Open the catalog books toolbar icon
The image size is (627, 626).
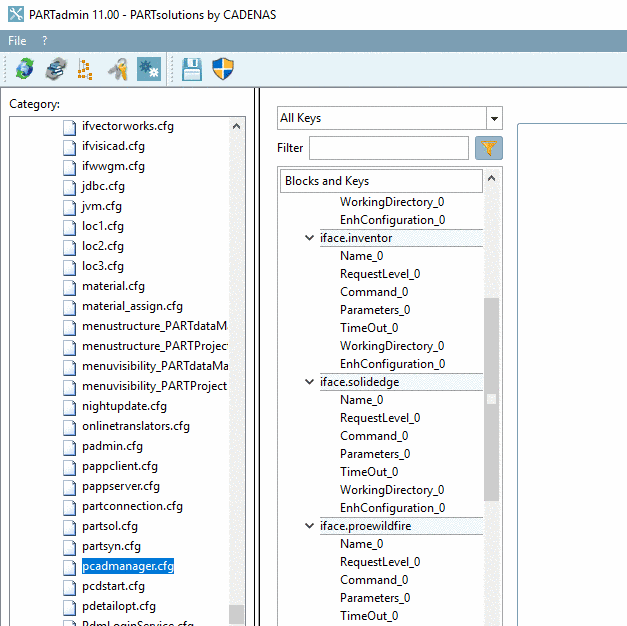56,69
